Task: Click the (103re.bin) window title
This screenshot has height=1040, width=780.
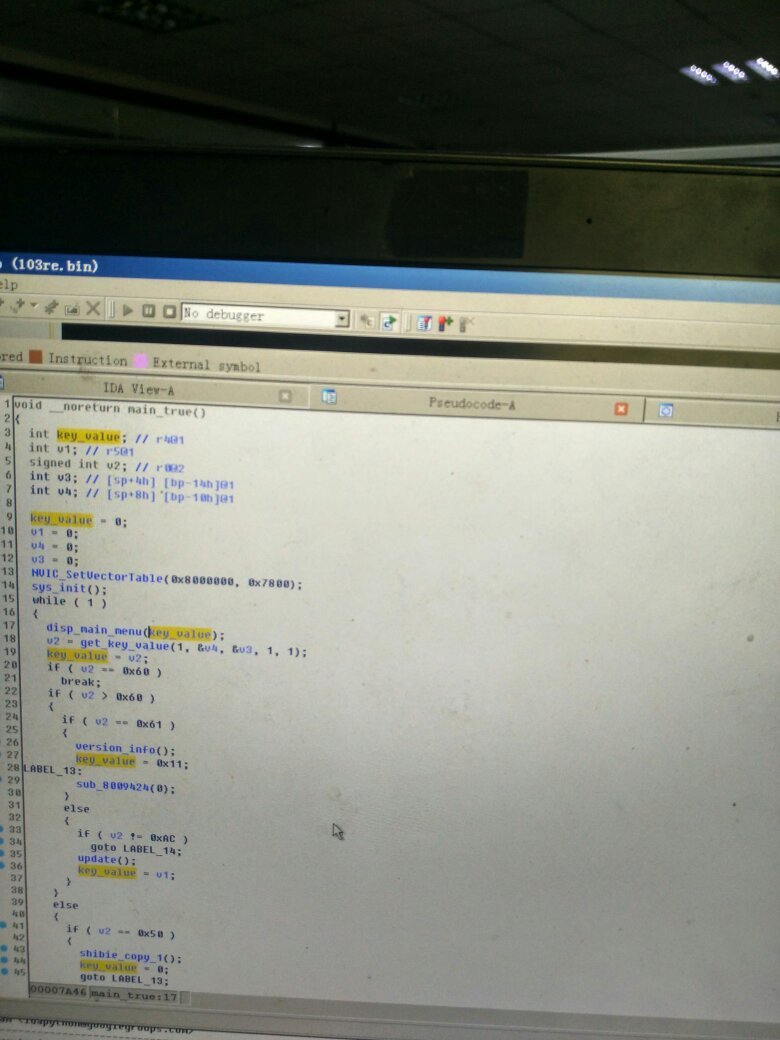Action: click(x=55, y=265)
